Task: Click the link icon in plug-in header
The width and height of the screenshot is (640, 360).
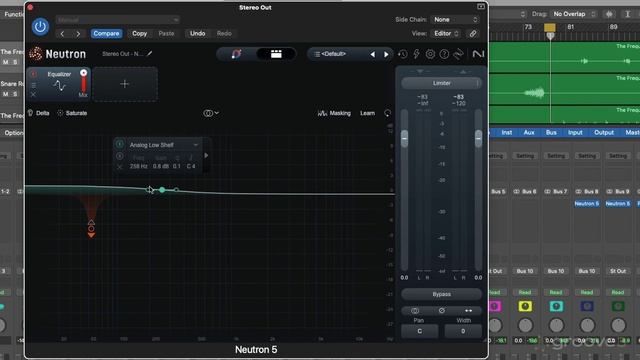Action: tap(473, 33)
